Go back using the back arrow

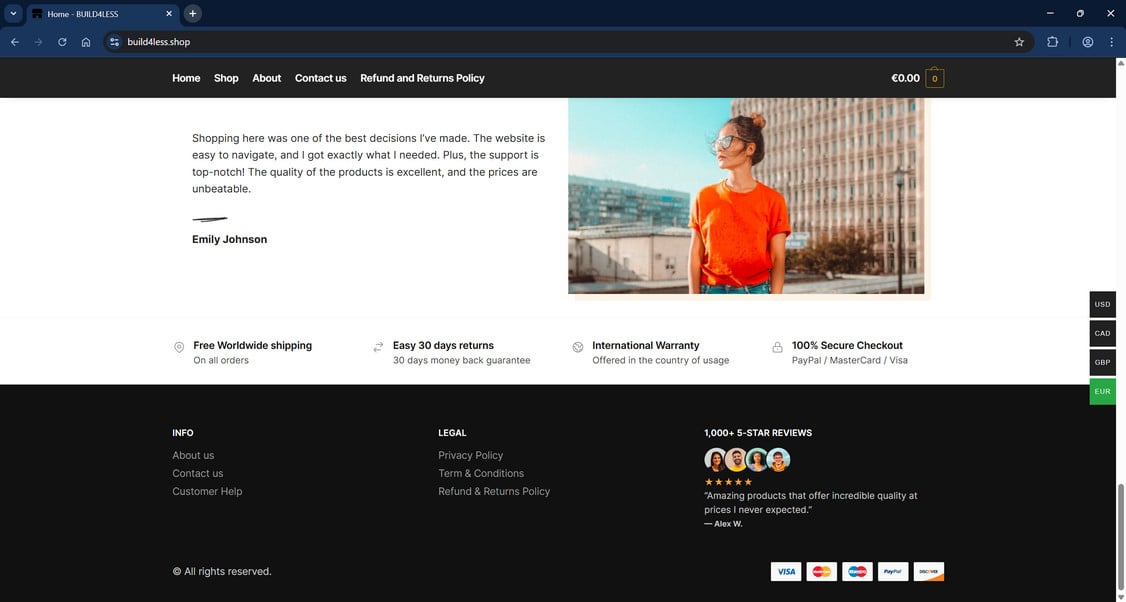(x=15, y=42)
